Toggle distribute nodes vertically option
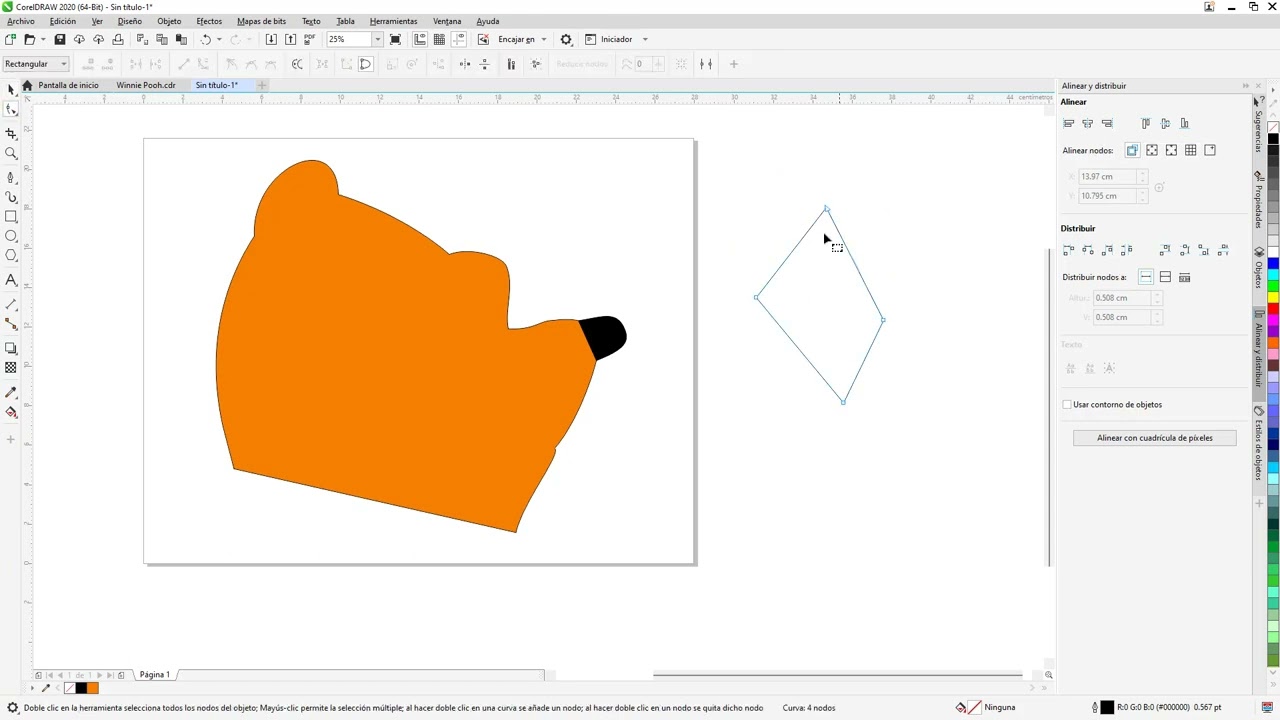The width and height of the screenshot is (1280, 720). [1165, 277]
